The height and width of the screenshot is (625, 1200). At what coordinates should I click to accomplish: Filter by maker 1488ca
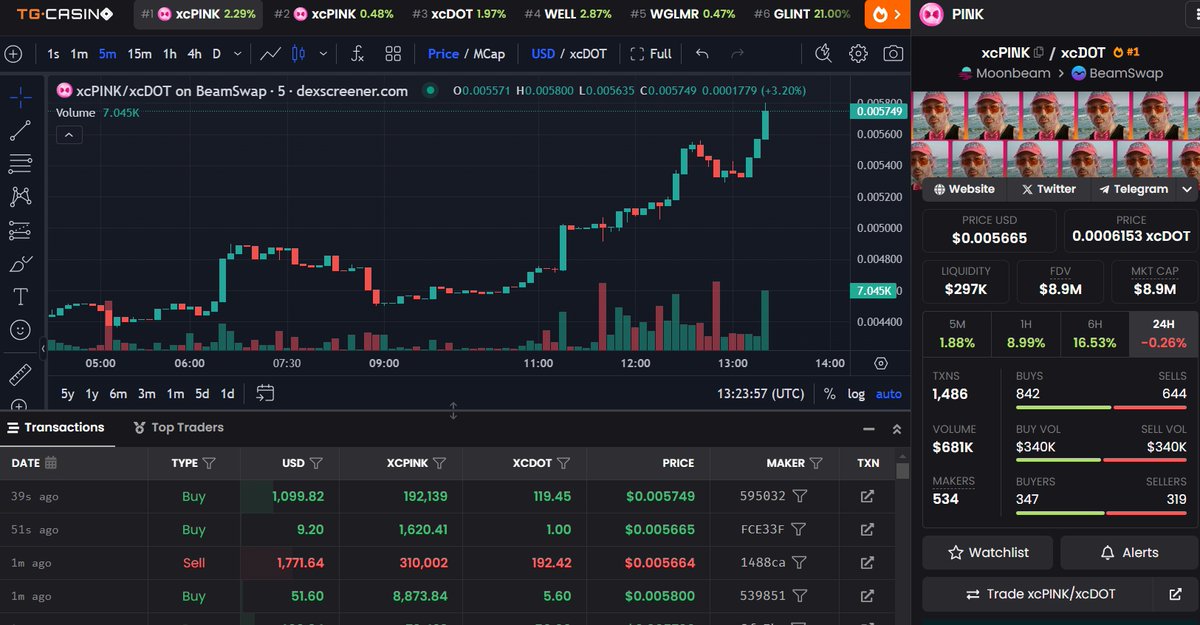(x=800, y=563)
